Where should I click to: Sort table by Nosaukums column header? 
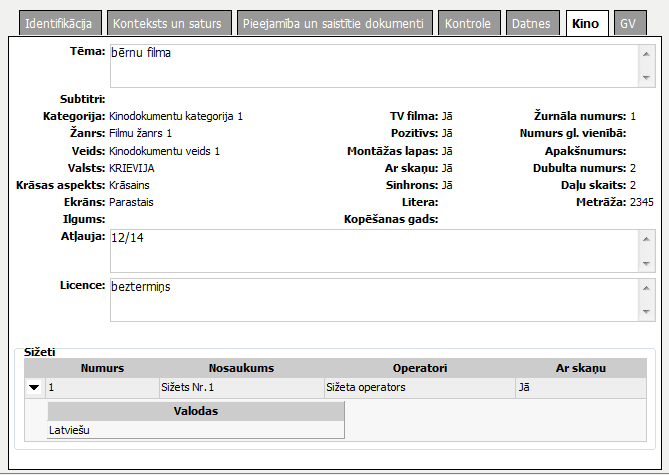click(241, 368)
